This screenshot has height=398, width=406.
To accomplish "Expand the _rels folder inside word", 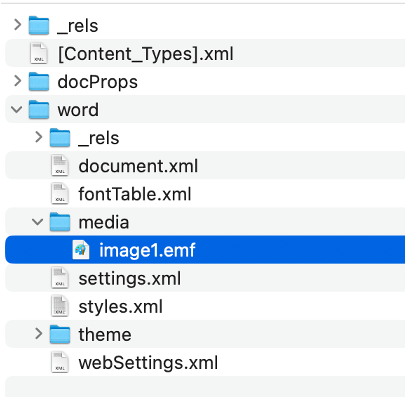I will click(x=39, y=137).
